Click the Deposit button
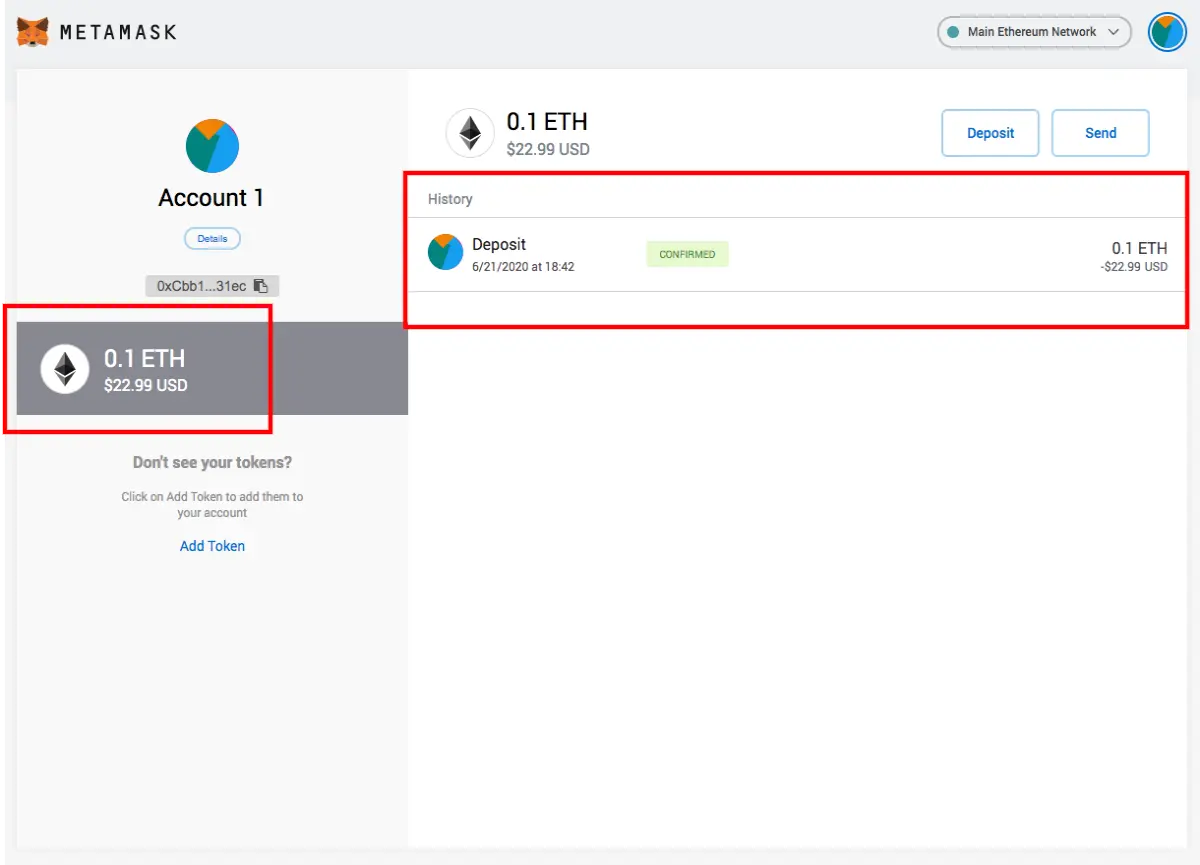 click(990, 133)
